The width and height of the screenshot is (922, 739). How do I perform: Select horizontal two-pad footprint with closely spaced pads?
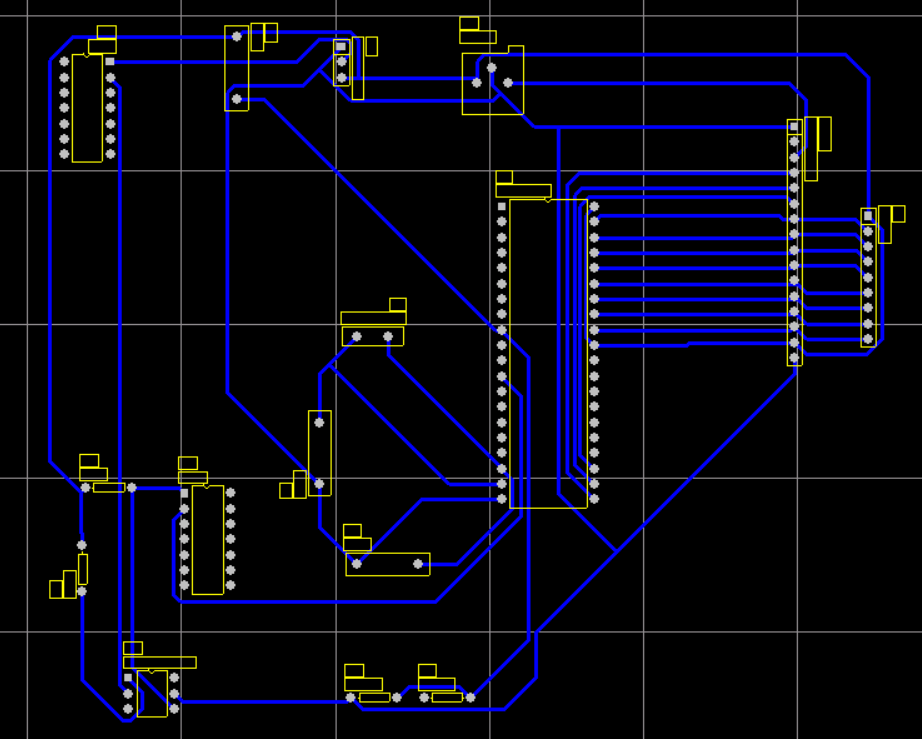[x=373, y=336]
